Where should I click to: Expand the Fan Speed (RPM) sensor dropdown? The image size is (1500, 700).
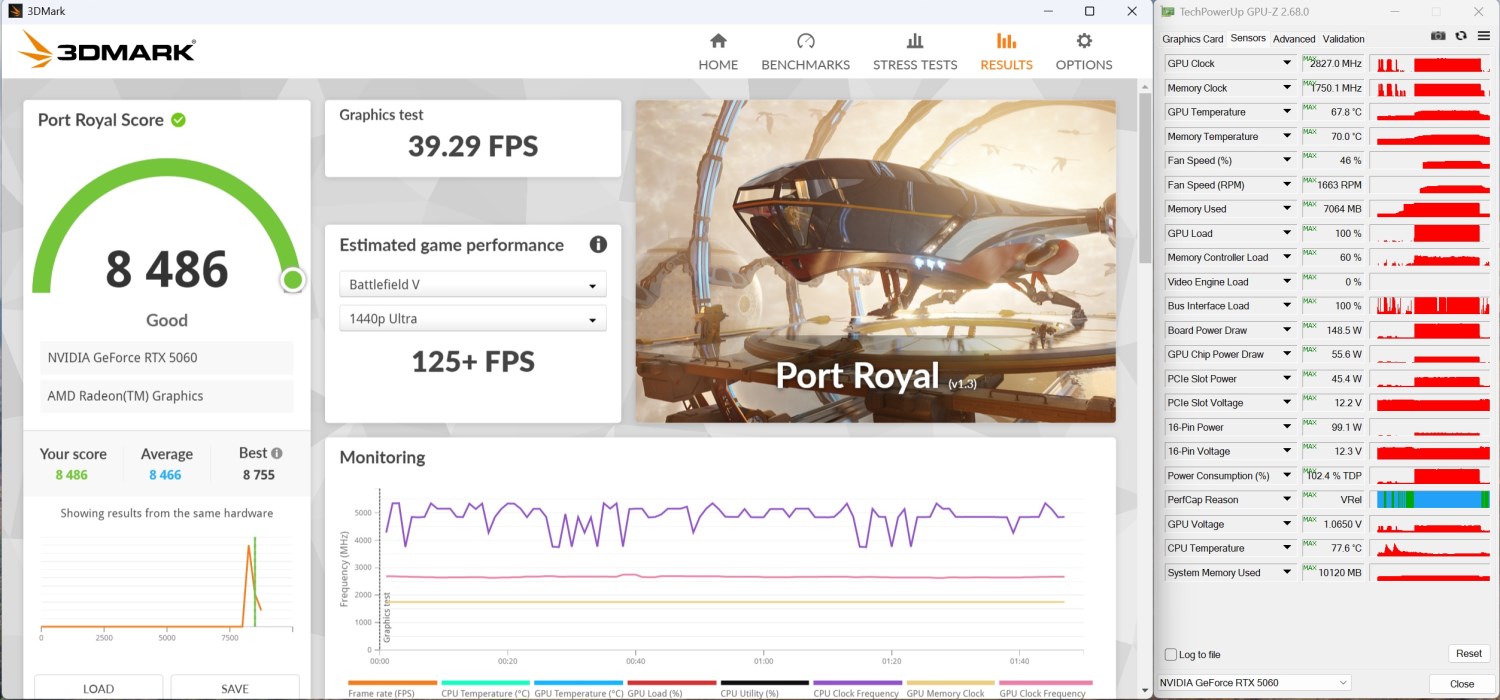pyautogui.click(x=1287, y=185)
